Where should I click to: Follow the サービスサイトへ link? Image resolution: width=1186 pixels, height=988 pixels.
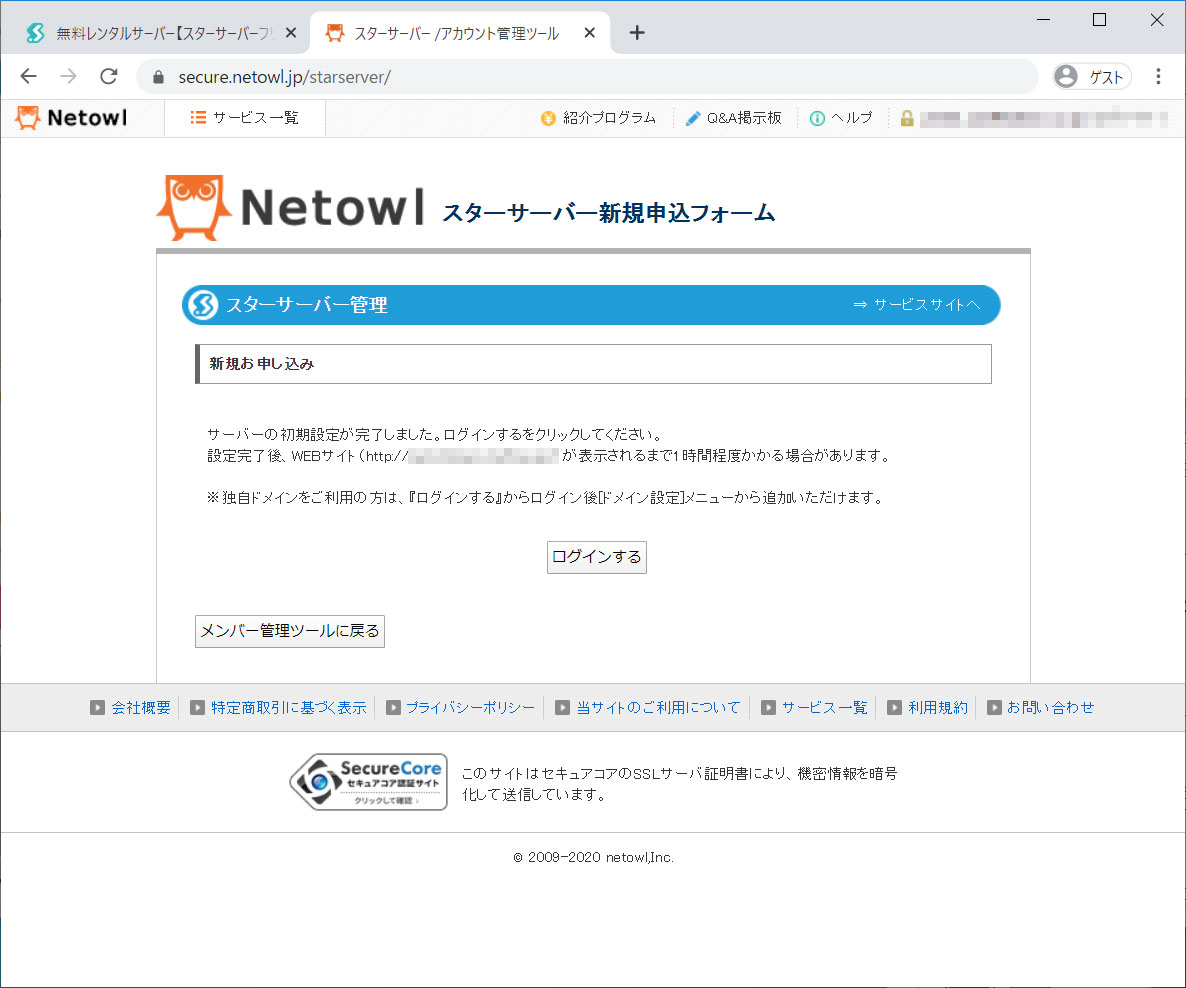tap(917, 305)
